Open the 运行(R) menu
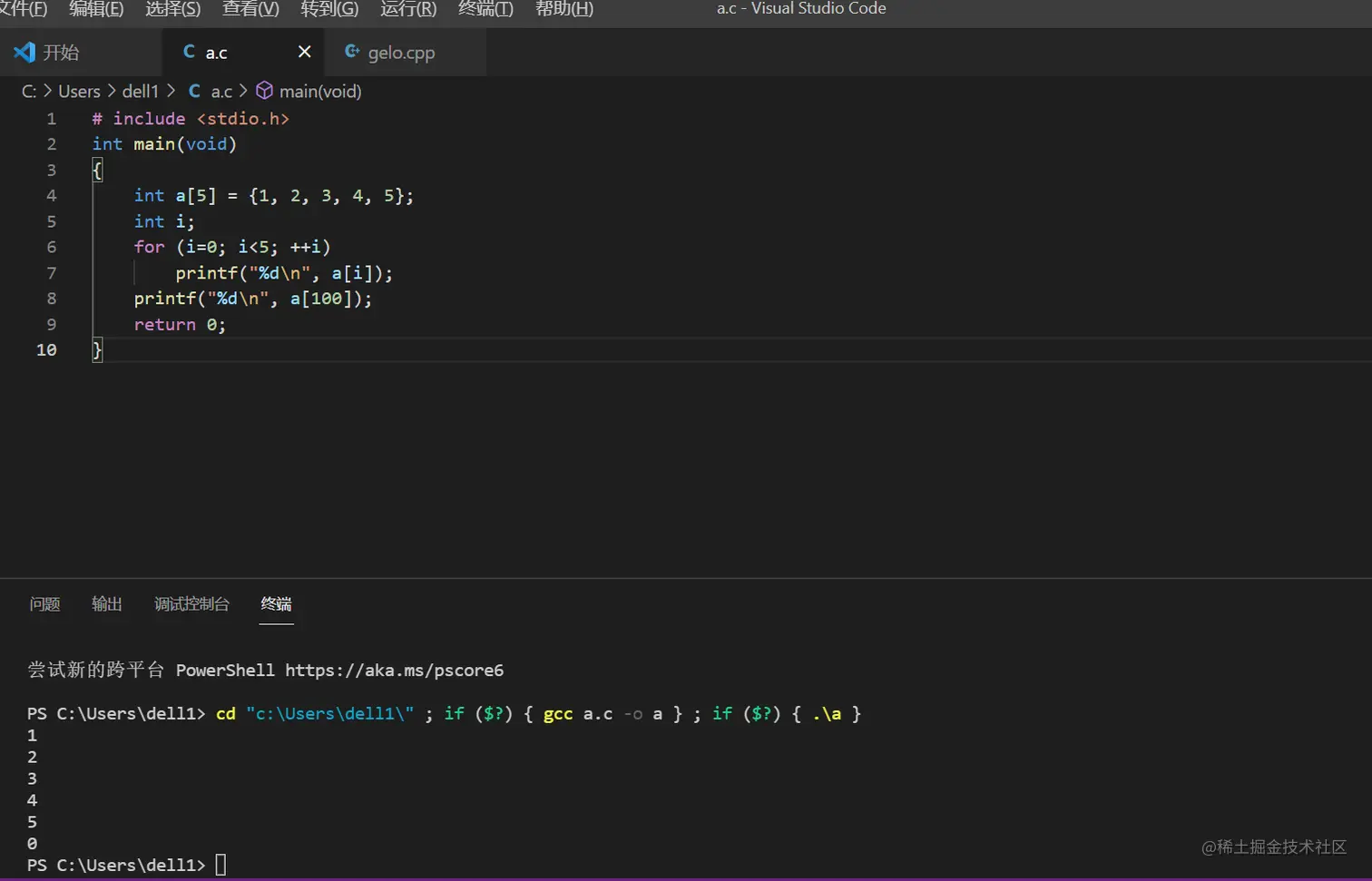 [408, 9]
